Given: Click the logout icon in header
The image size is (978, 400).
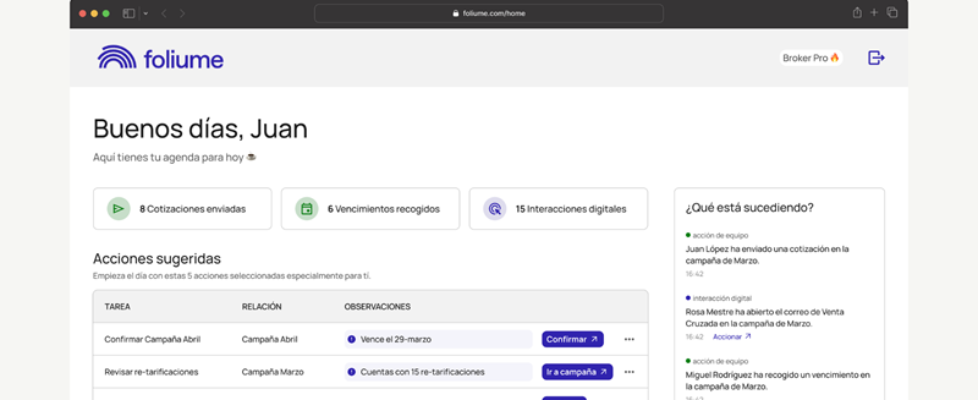Looking at the screenshot, I should (x=876, y=58).
